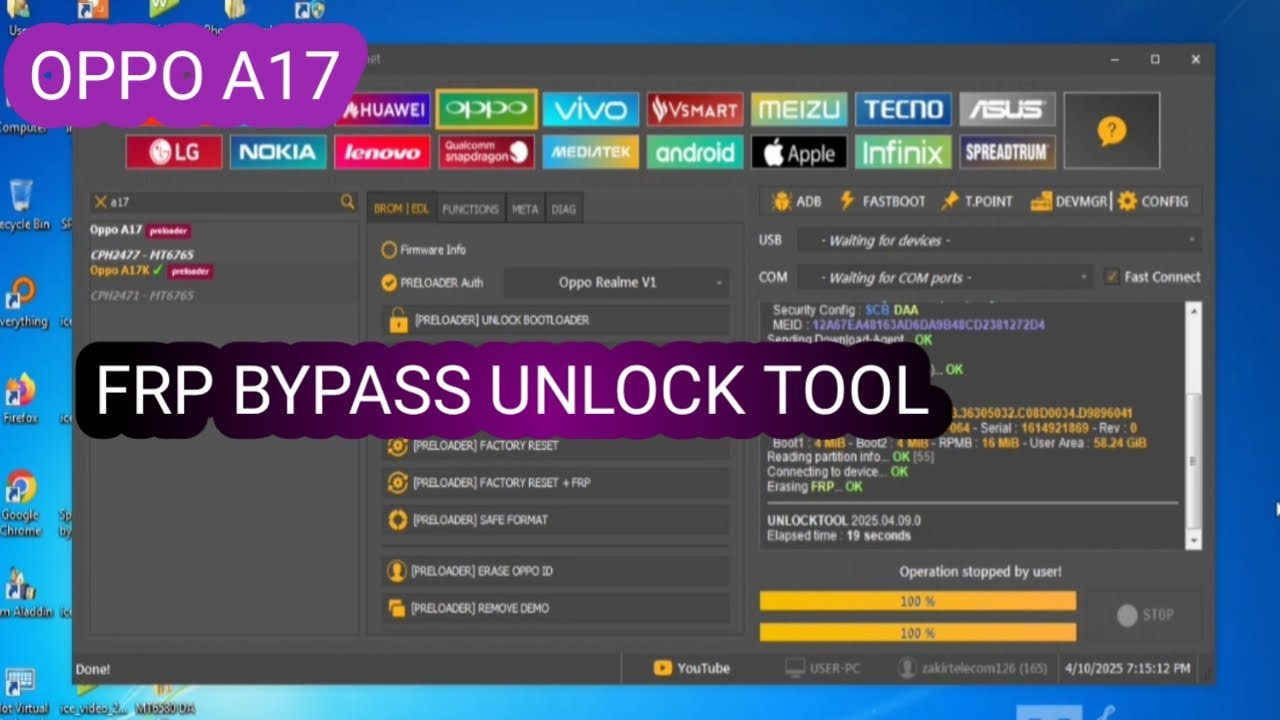Toggle the Fast Connect checkbox
1280x720 pixels.
1151,277
